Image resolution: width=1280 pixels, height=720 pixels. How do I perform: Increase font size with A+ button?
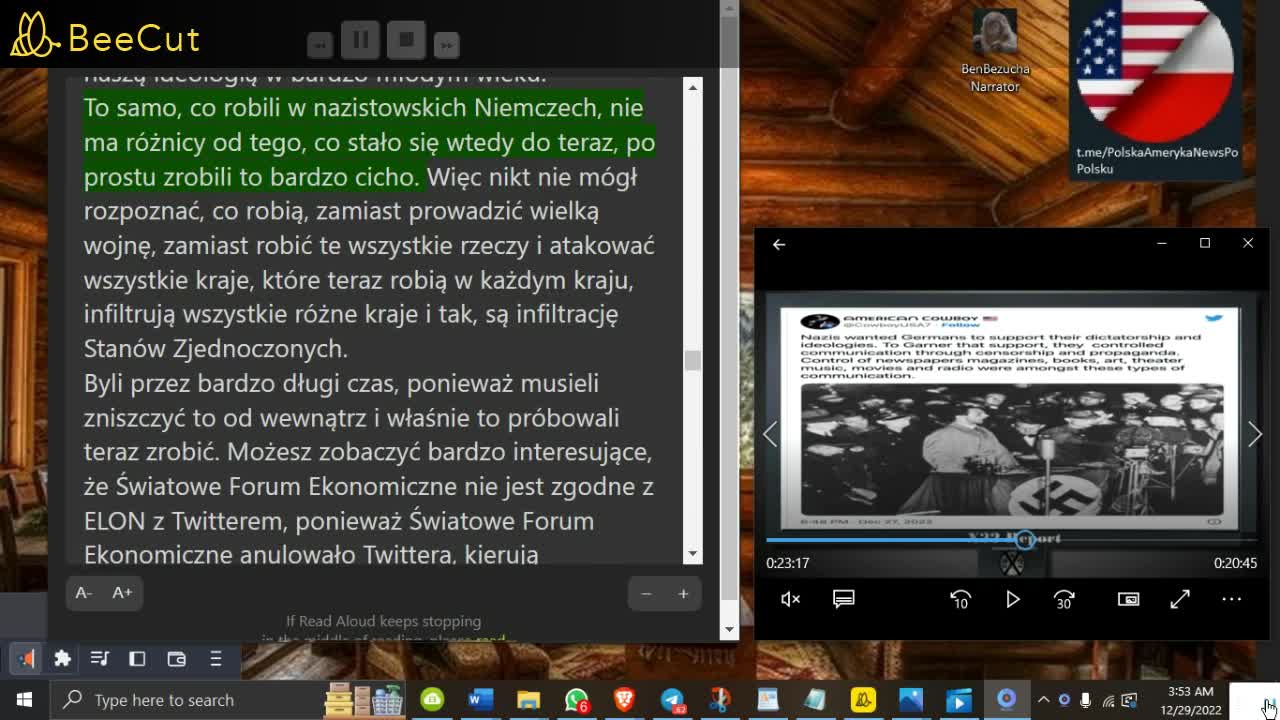point(122,593)
